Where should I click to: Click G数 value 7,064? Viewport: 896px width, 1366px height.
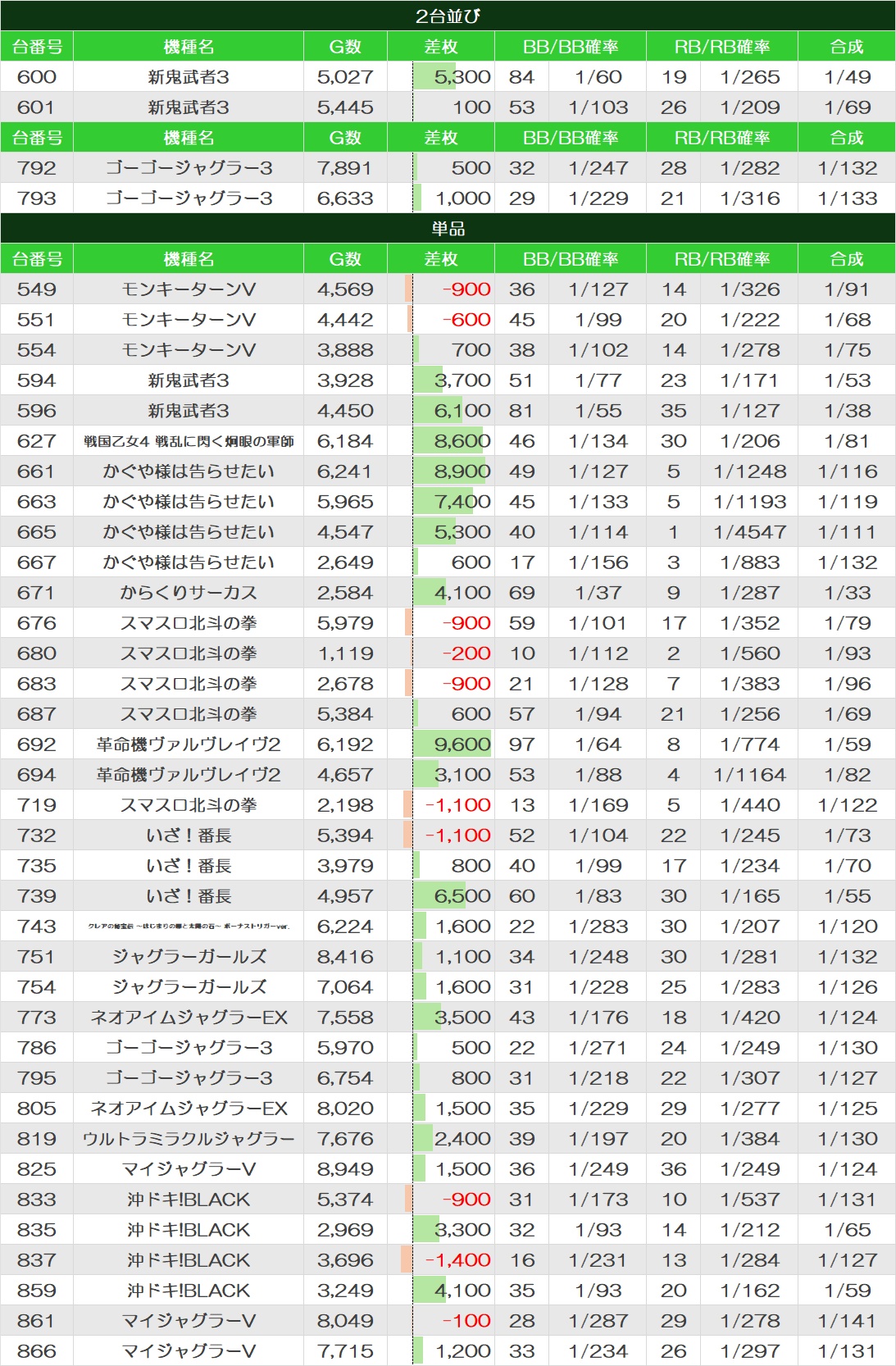(345, 987)
